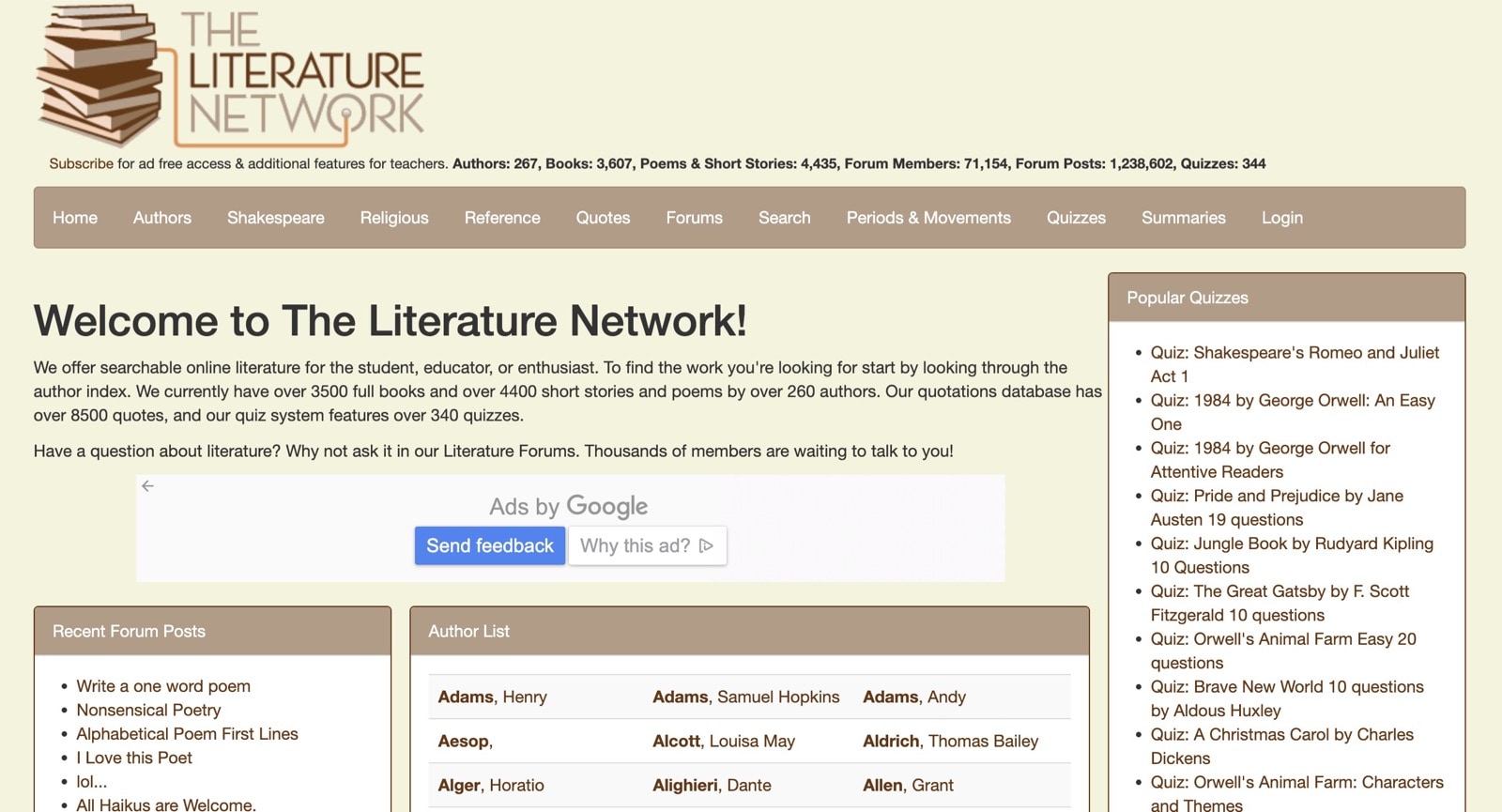
Task: Open forum post Nonsensical Poetry
Action: point(148,711)
